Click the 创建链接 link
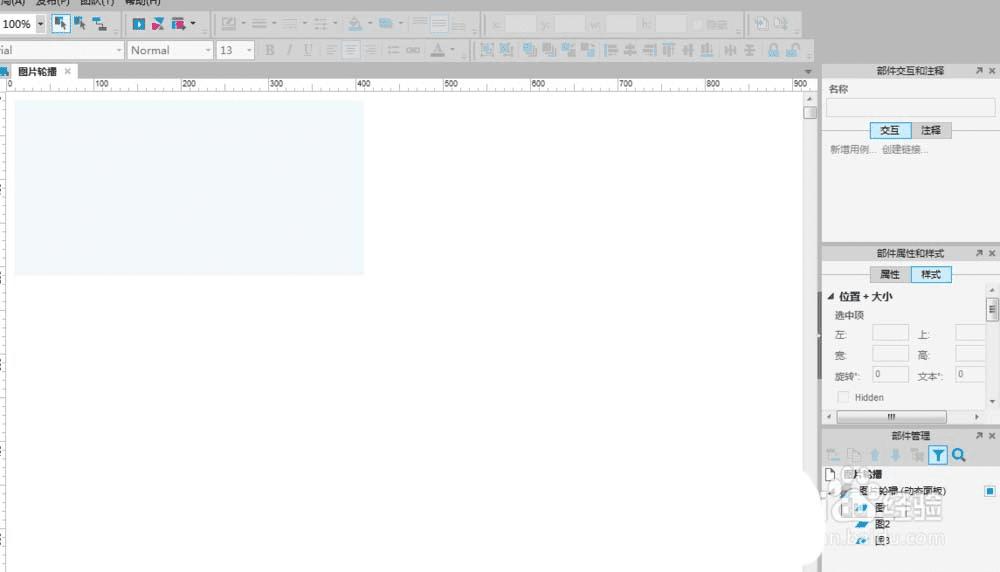 click(904, 149)
